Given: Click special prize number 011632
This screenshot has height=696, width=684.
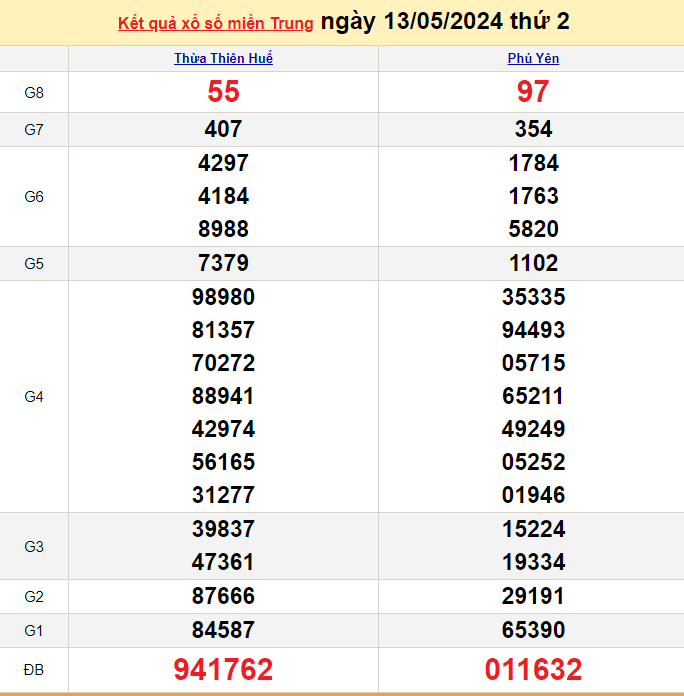Looking at the screenshot, I should coord(533,670).
